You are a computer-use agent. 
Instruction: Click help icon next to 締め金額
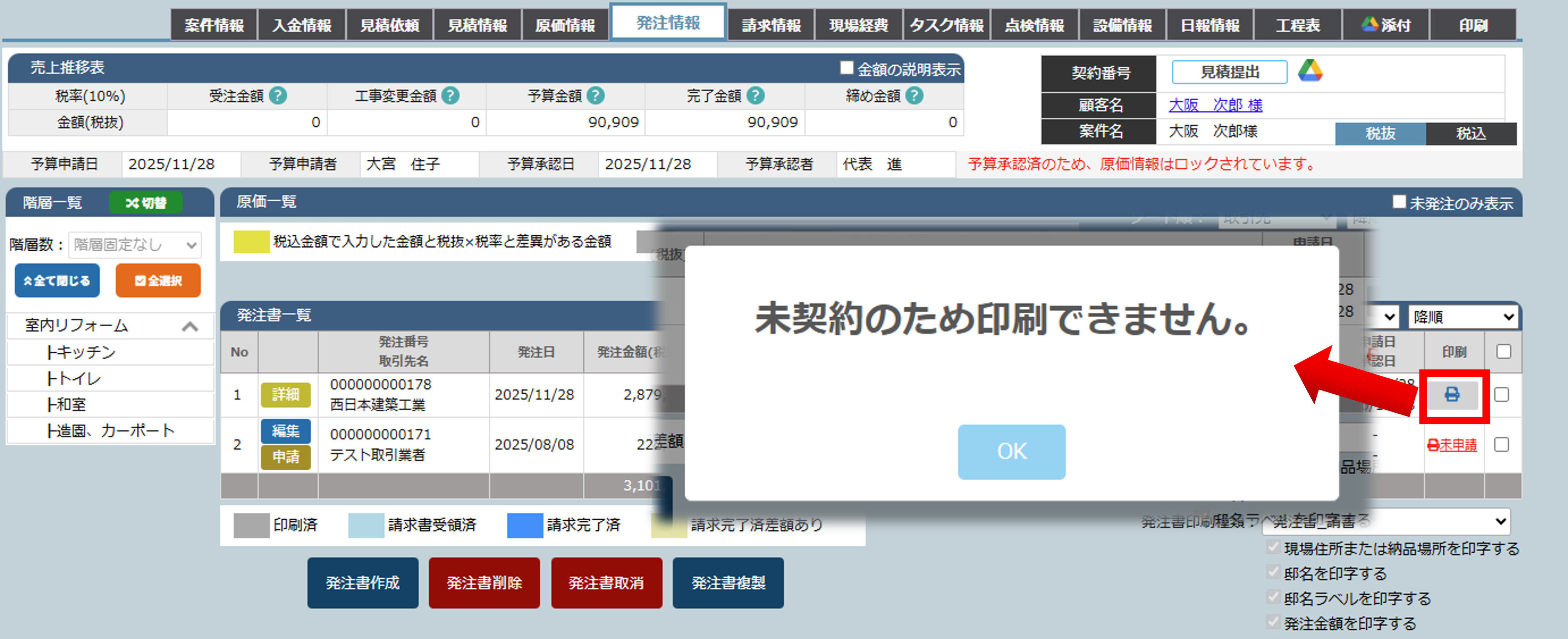914,96
